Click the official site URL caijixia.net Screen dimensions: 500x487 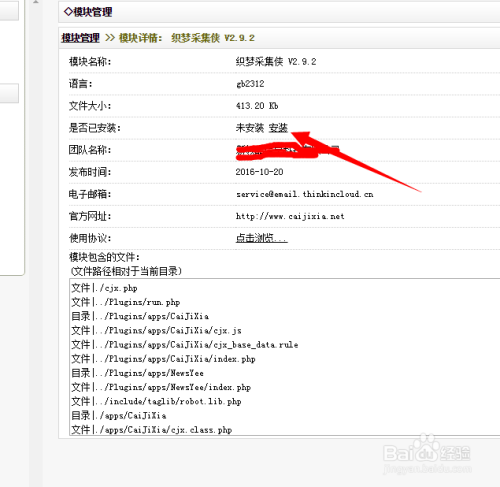coord(290,216)
